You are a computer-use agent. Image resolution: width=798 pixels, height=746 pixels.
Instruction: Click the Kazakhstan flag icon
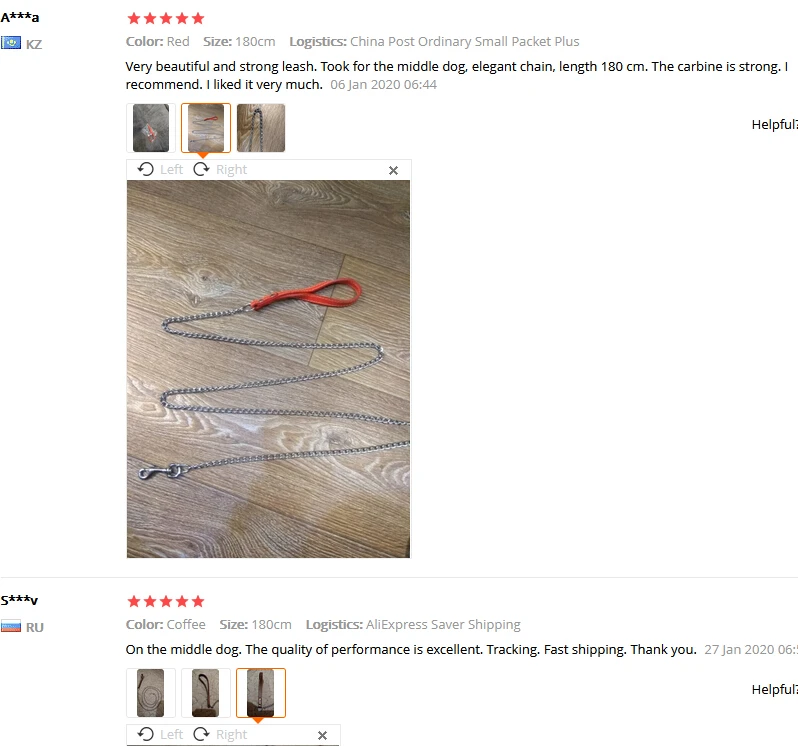click(x=11, y=43)
